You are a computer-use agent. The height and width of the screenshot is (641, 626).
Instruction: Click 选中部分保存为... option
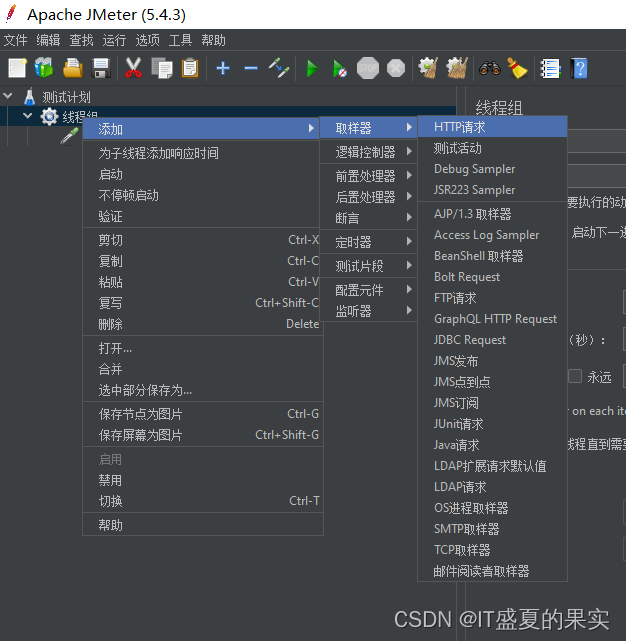[203, 390]
